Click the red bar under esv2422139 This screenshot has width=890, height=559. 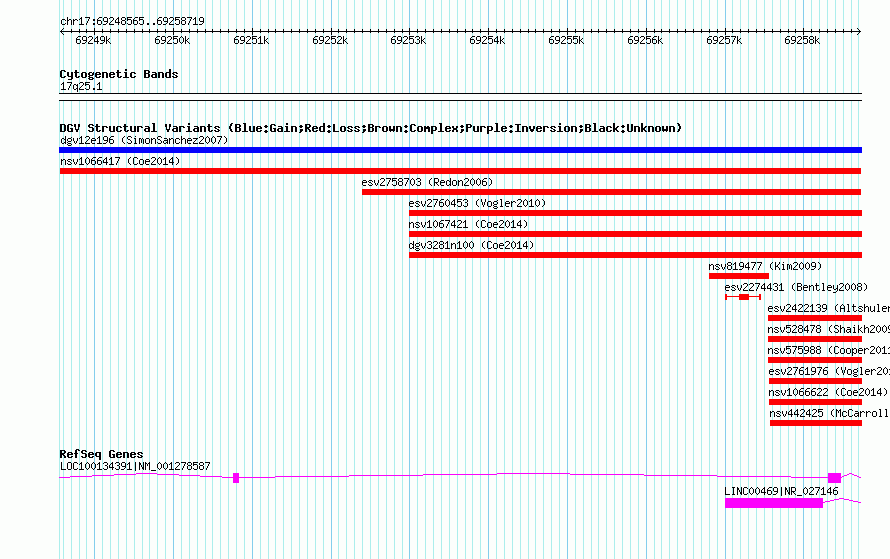point(815,318)
